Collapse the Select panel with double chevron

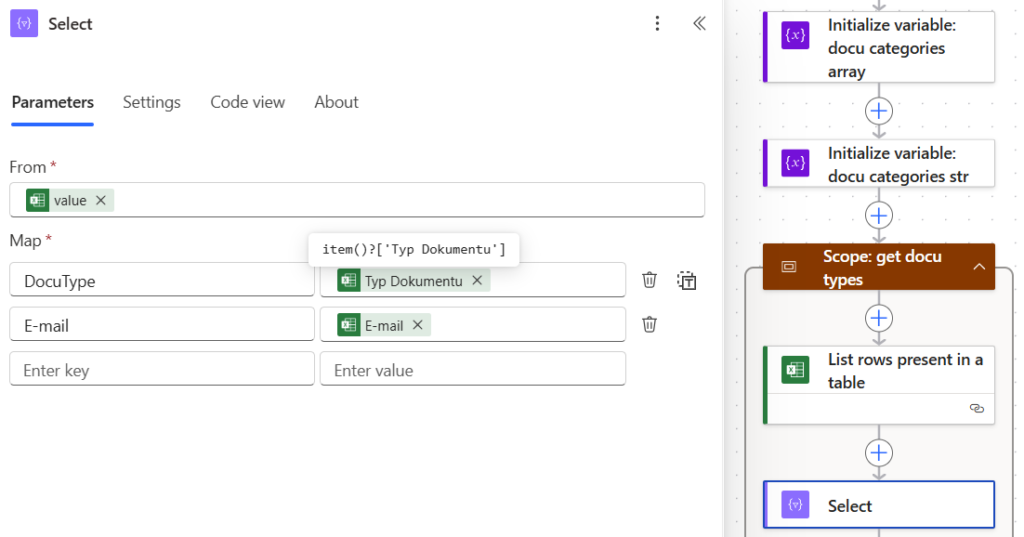click(699, 24)
